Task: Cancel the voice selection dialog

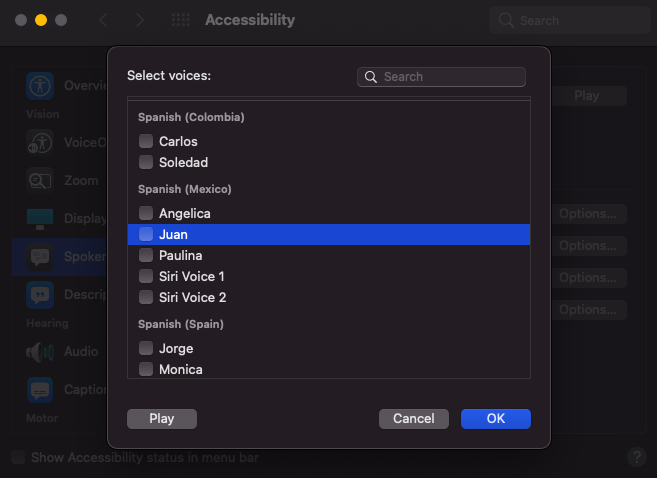Action: coord(414,419)
